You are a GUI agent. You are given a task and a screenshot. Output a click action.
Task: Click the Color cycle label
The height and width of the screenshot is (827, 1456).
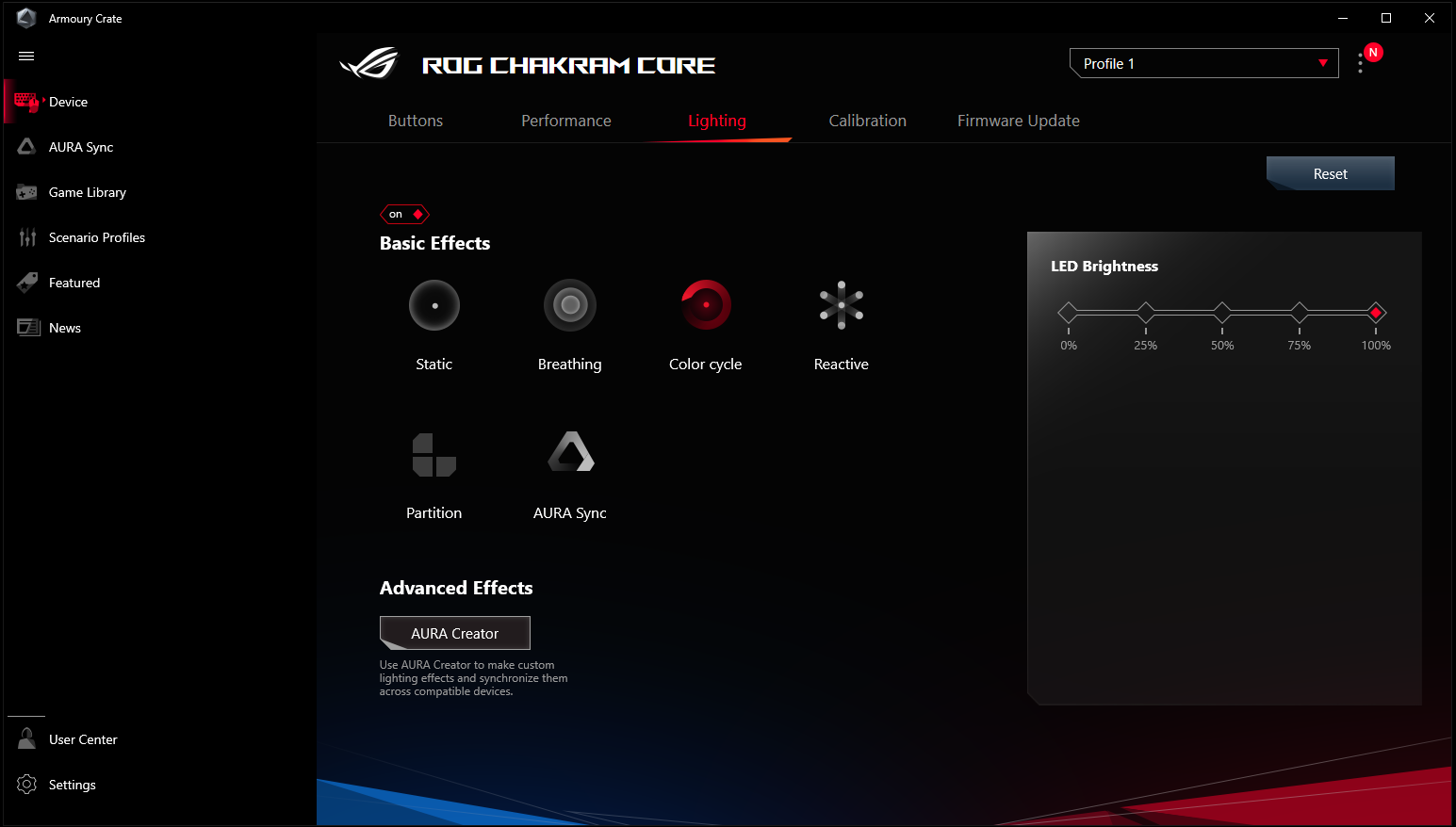[706, 365]
